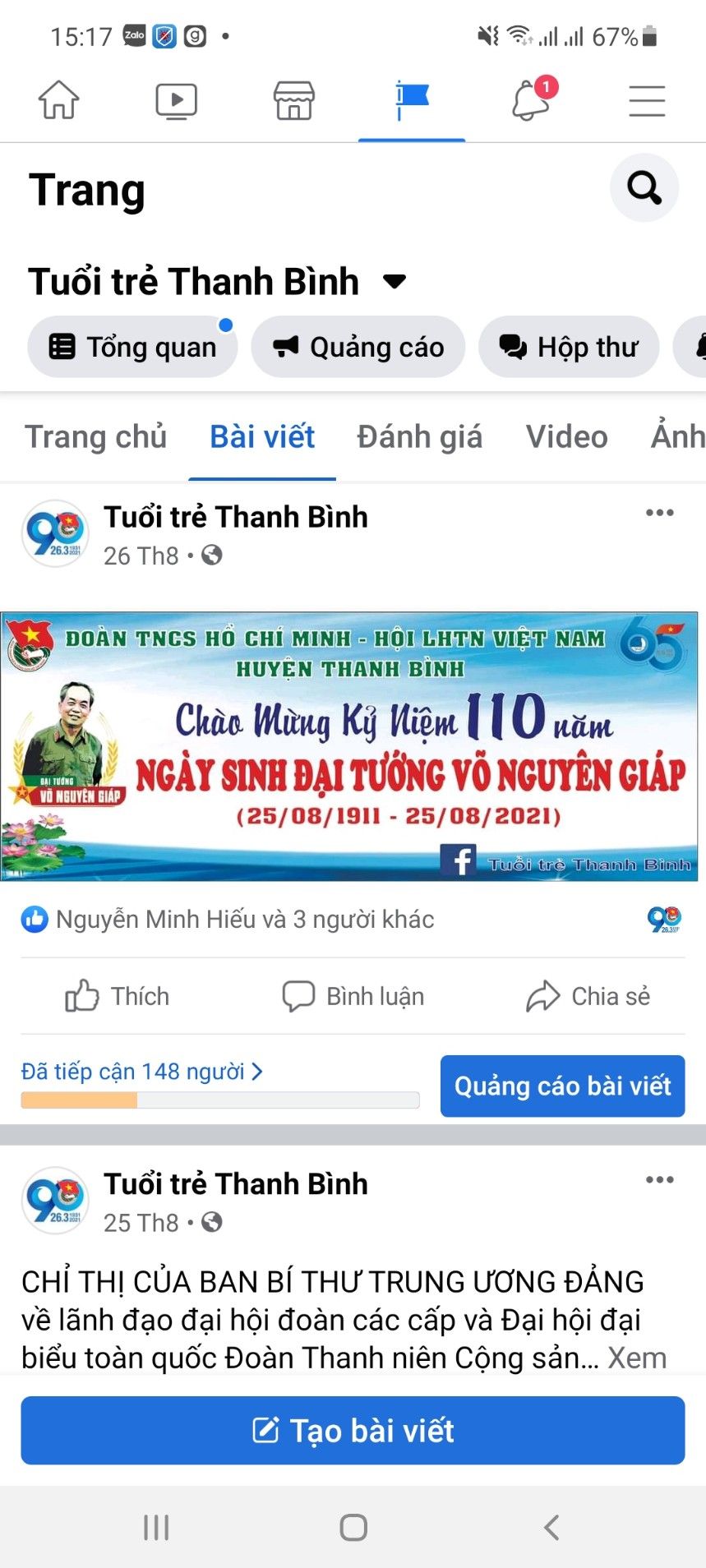The width and height of the screenshot is (706, 1568).
Task: Tap Android back navigation arrow
Action: (x=551, y=1528)
